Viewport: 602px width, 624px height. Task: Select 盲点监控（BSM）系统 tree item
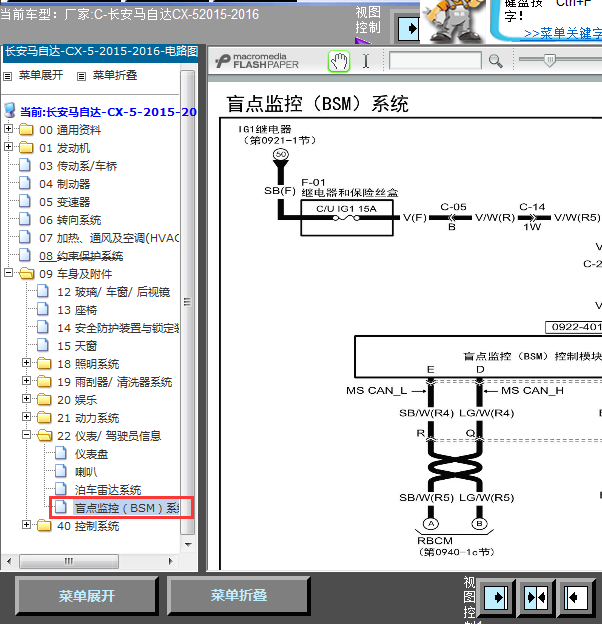[x=127, y=508]
